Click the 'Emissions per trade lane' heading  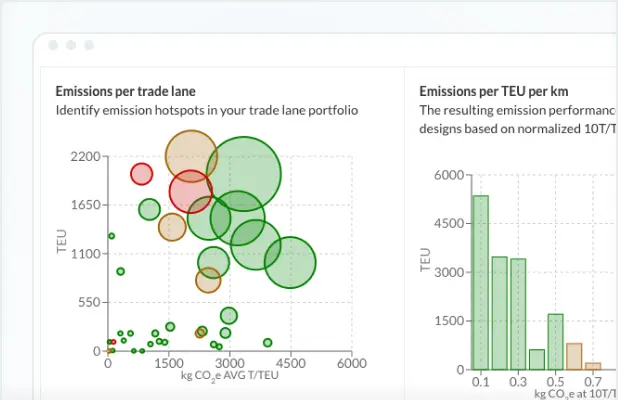click(125, 91)
